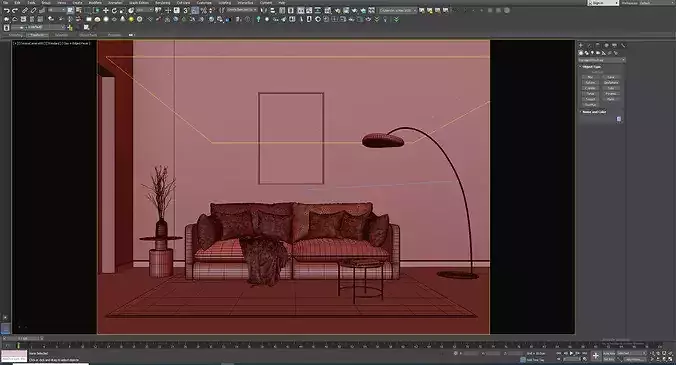The height and width of the screenshot is (365, 676).
Task: Collapse the Name and Color rollout
Action: 594,112
